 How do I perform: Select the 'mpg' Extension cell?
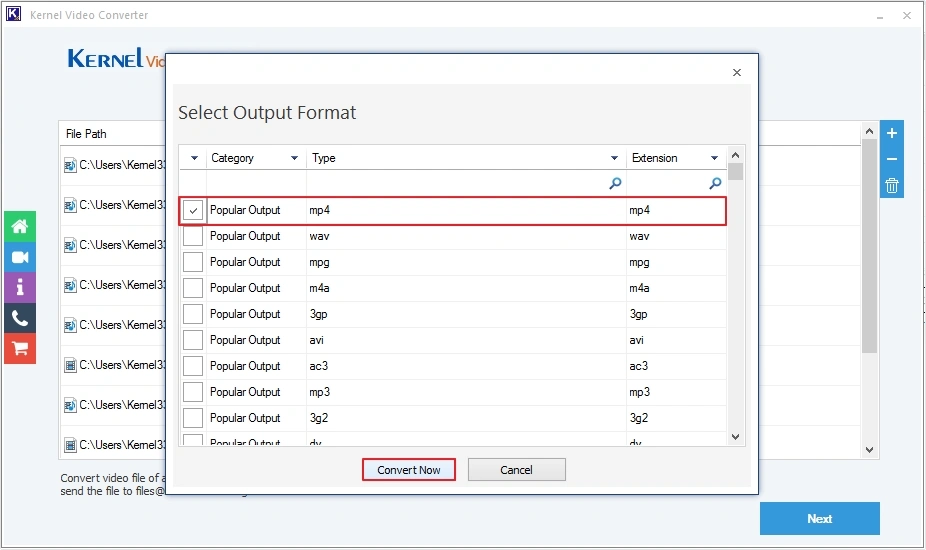click(x=676, y=262)
